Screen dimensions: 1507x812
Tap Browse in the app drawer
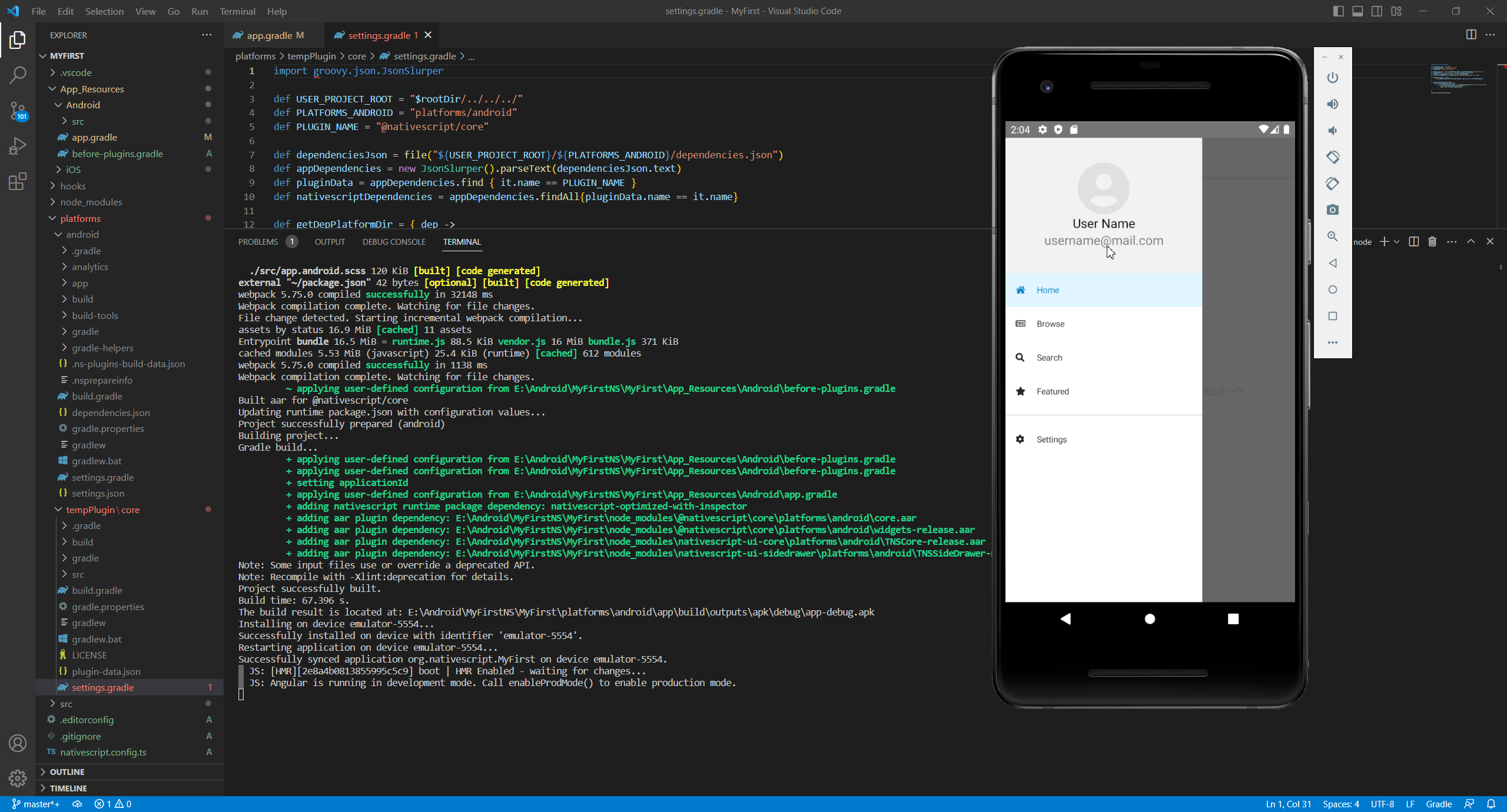pyautogui.click(x=1050, y=324)
